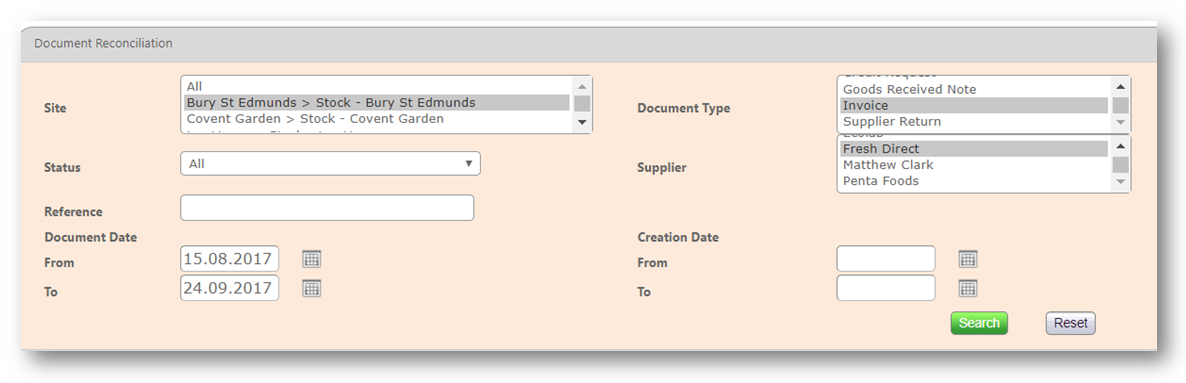
Task: Click the Site list scrollbar thumb
Action: (x=582, y=104)
